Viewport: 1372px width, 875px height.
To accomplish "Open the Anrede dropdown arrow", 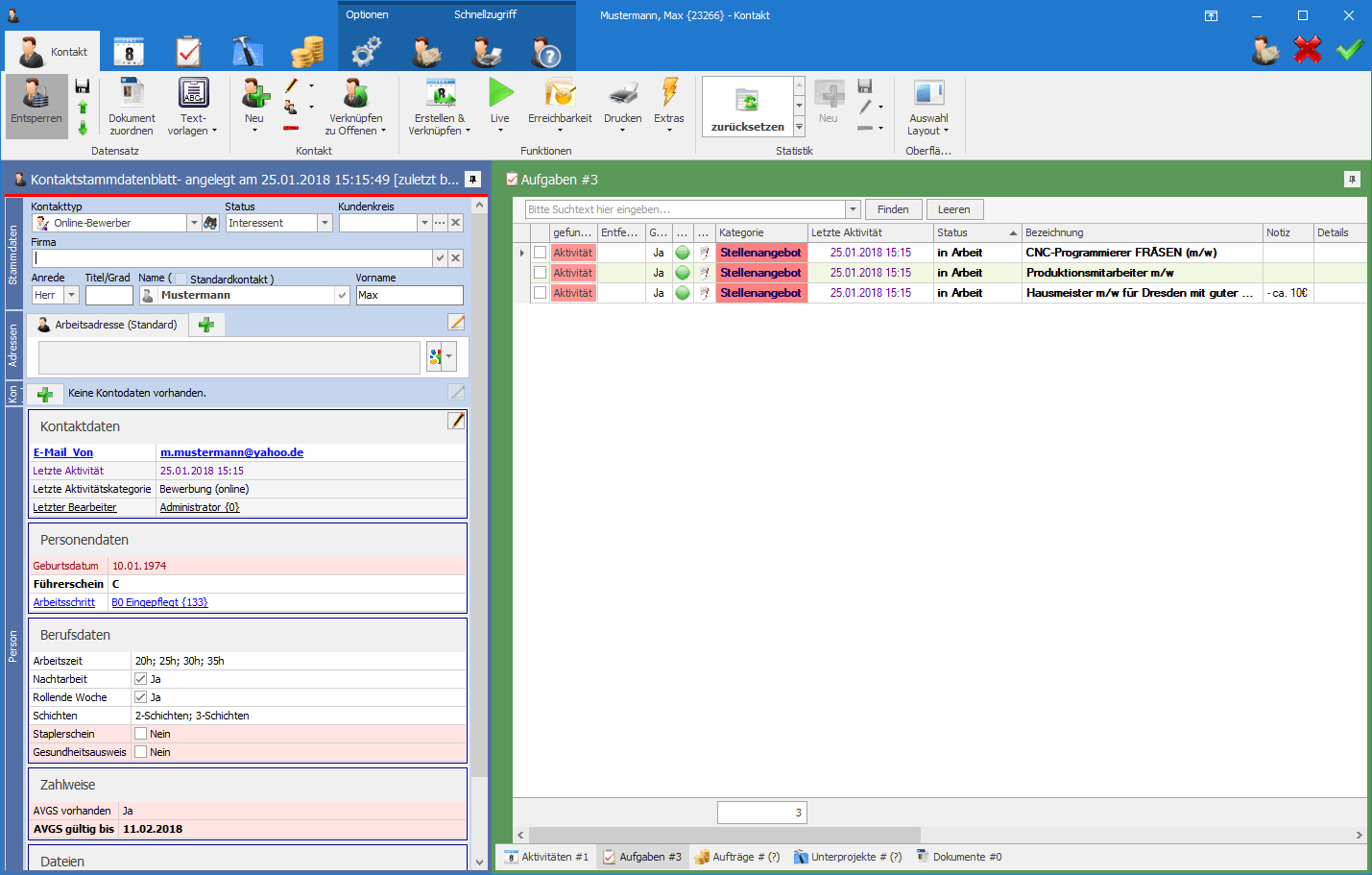I will (71, 296).
